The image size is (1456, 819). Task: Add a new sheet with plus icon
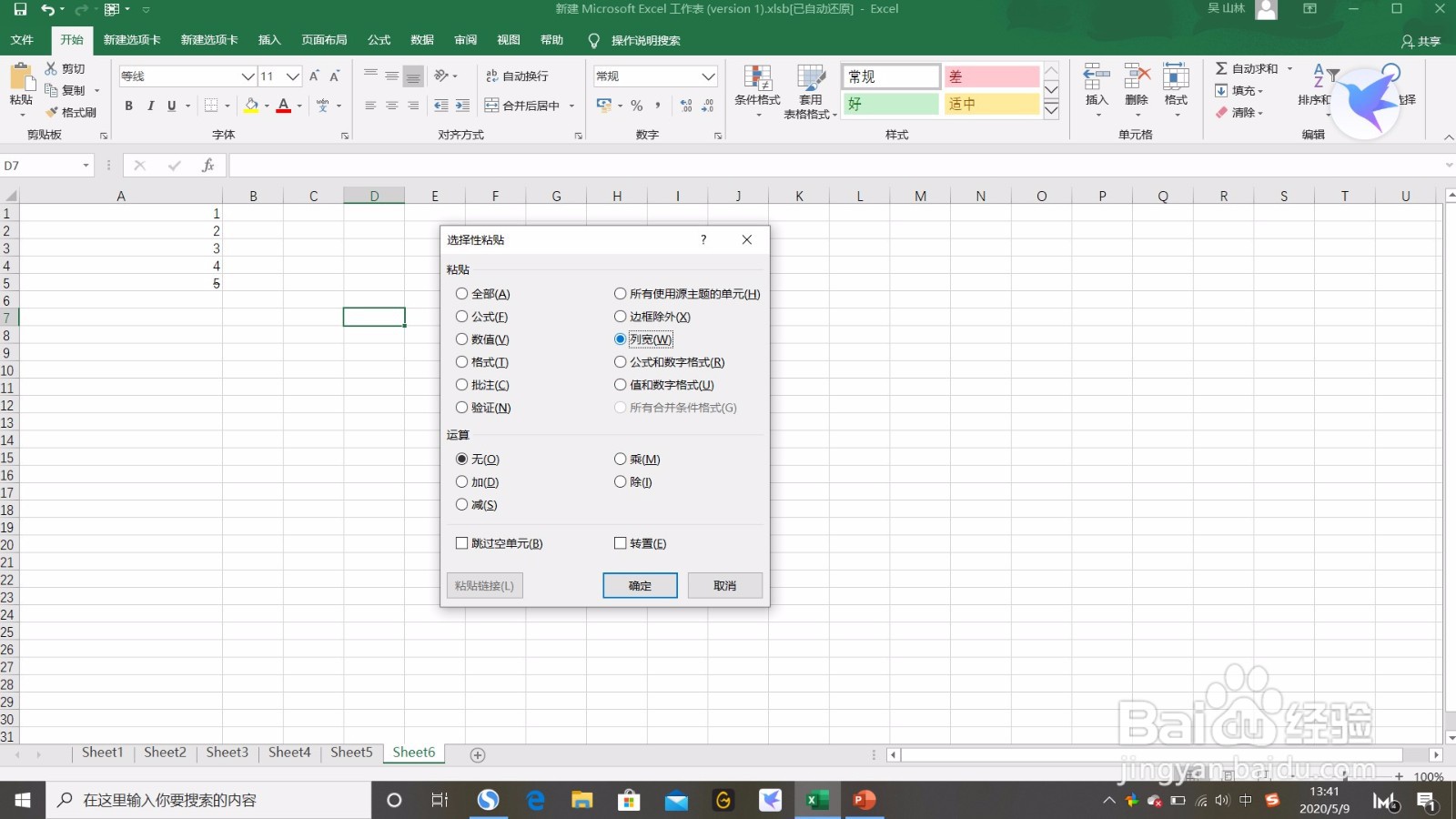(478, 754)
